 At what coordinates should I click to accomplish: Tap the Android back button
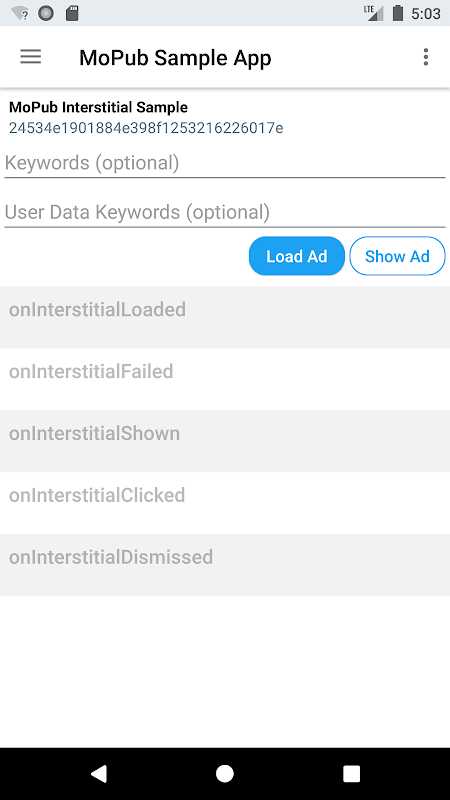[98, 773]
